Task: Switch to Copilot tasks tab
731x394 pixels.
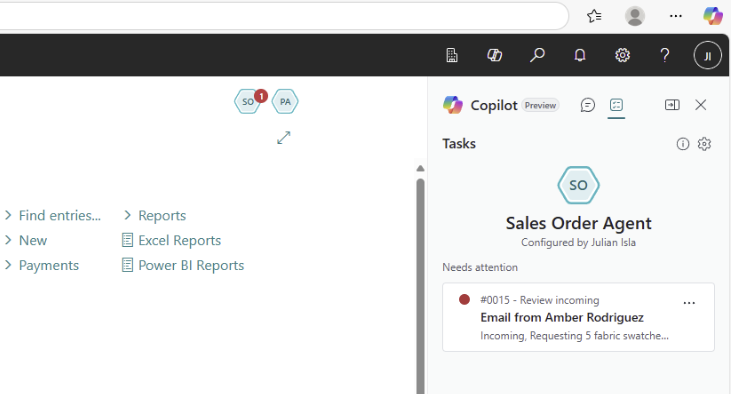Action: pos(616,105)
